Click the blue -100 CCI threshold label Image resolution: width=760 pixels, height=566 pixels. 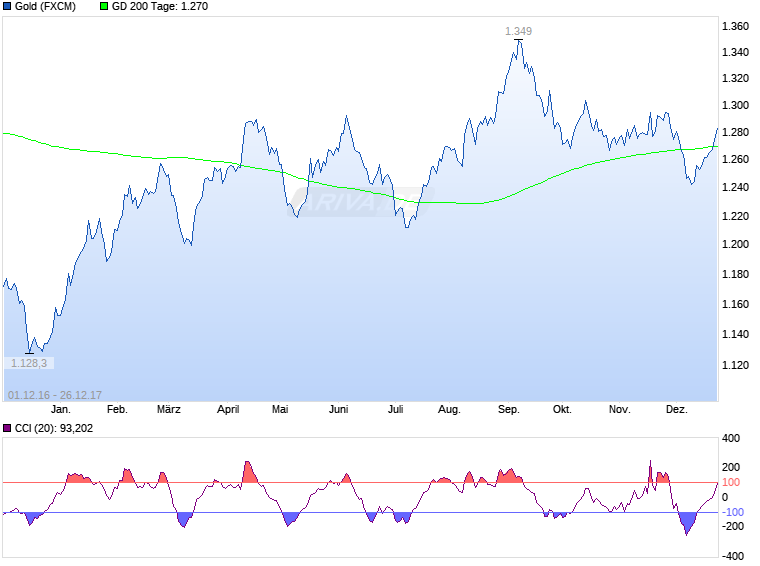tap(733, 512)
